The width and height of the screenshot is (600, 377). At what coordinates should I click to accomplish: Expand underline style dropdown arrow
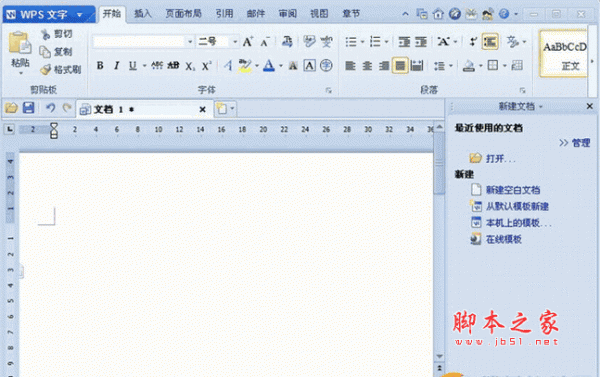[145, 66]
